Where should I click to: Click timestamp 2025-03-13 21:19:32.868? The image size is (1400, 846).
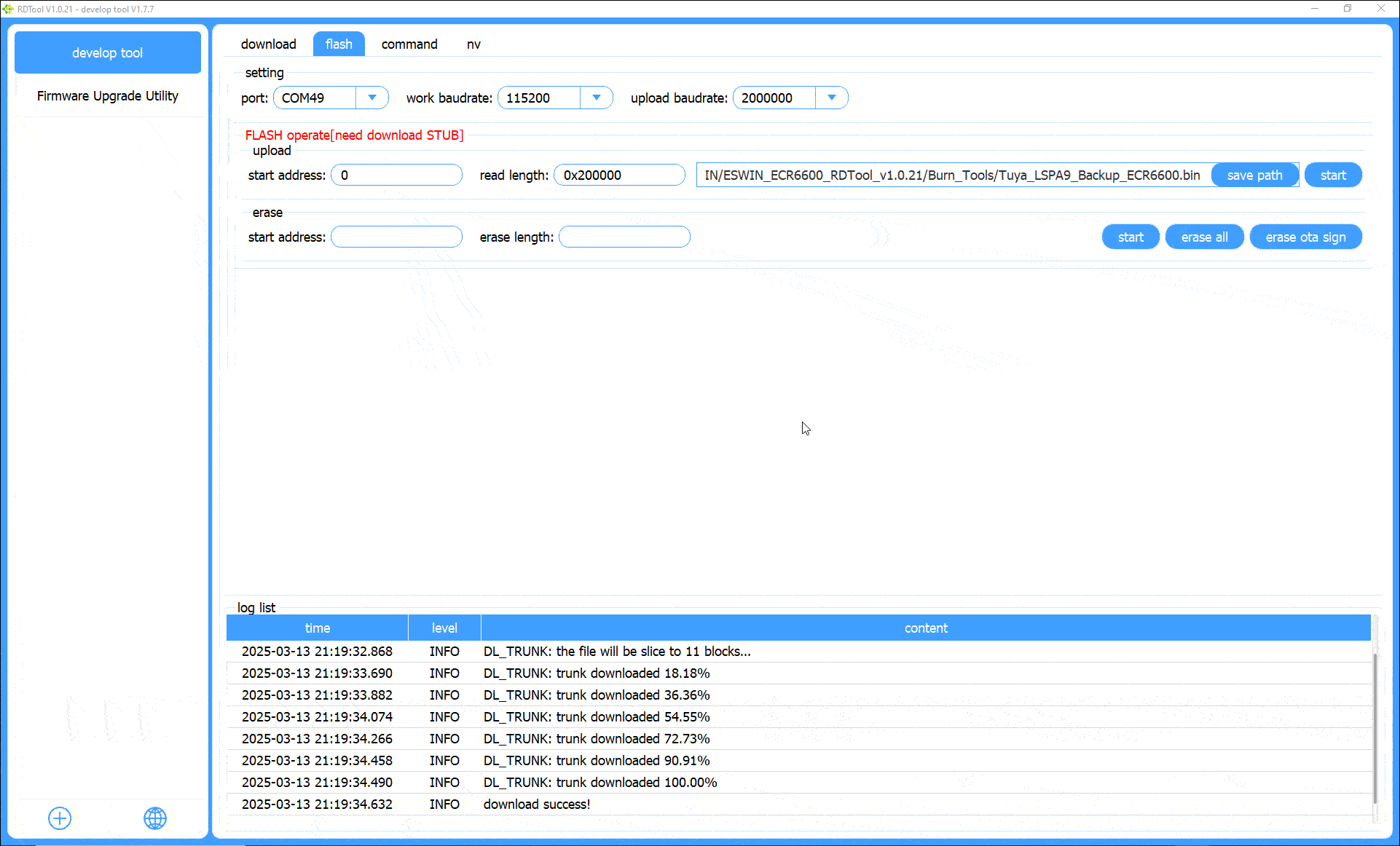tap(317, 652)
